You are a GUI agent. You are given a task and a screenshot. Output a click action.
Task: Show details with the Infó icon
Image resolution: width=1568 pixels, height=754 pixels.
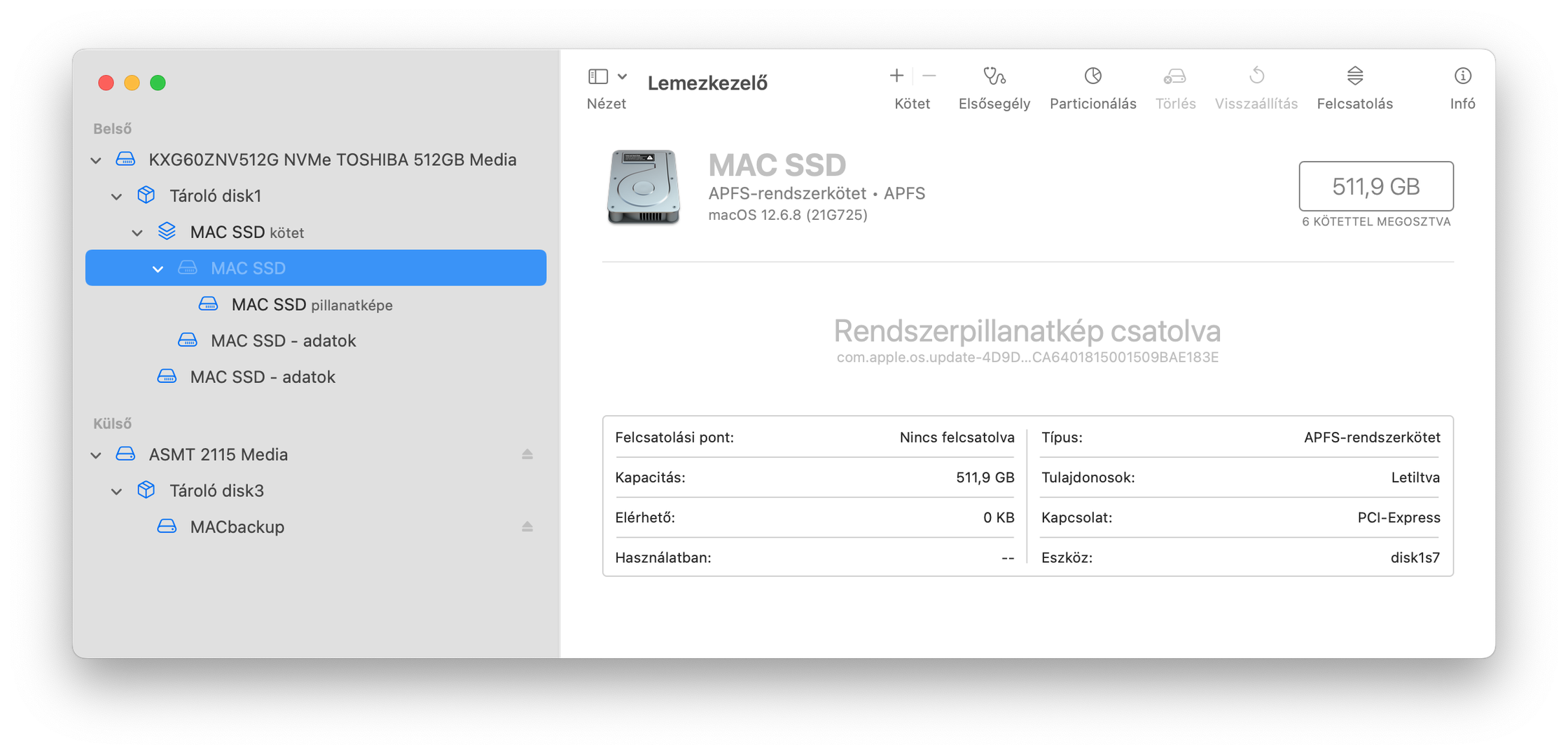[1463, 76]
